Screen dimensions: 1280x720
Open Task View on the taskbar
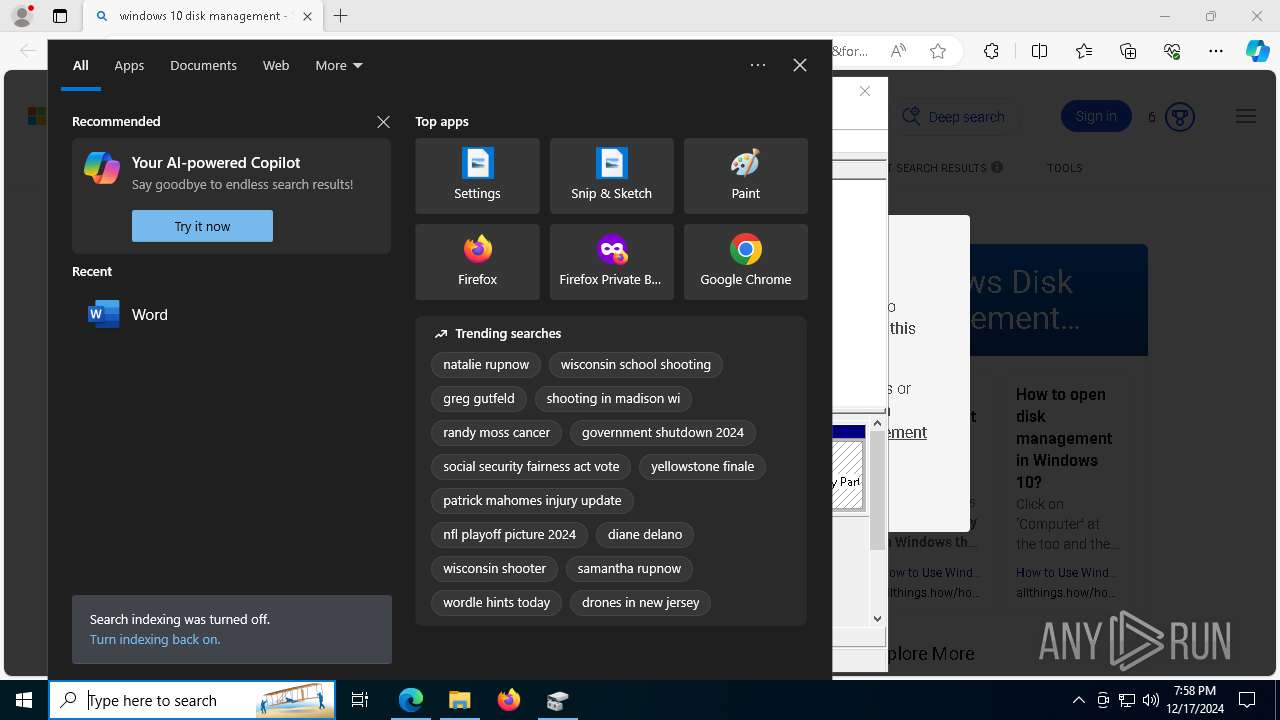pyautogui.click(x=360, y=700)
